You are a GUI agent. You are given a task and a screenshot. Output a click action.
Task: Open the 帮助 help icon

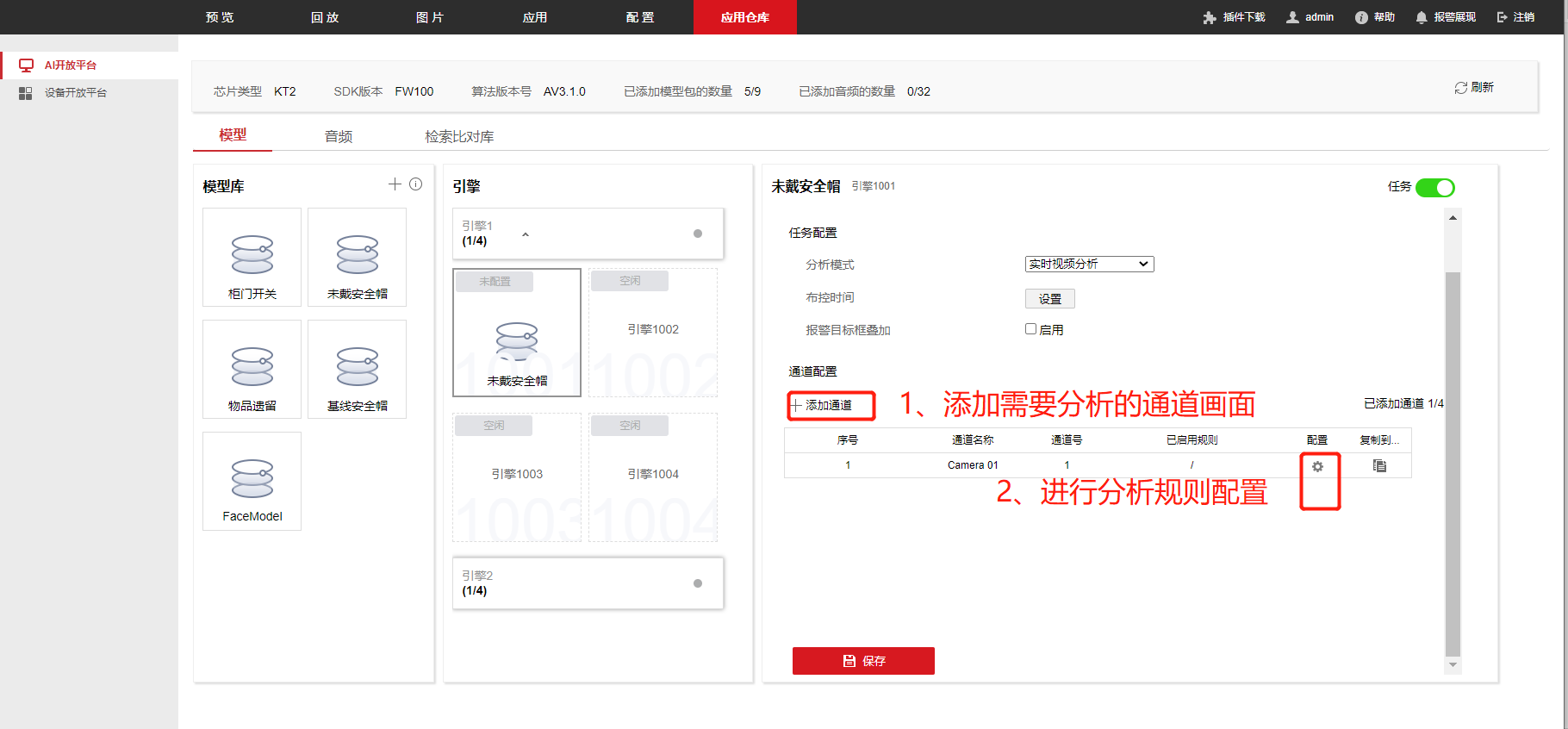(1361, 17)
